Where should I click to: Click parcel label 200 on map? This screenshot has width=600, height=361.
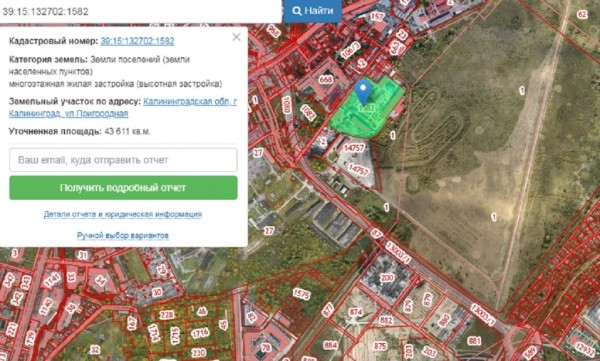coord(386,277)
